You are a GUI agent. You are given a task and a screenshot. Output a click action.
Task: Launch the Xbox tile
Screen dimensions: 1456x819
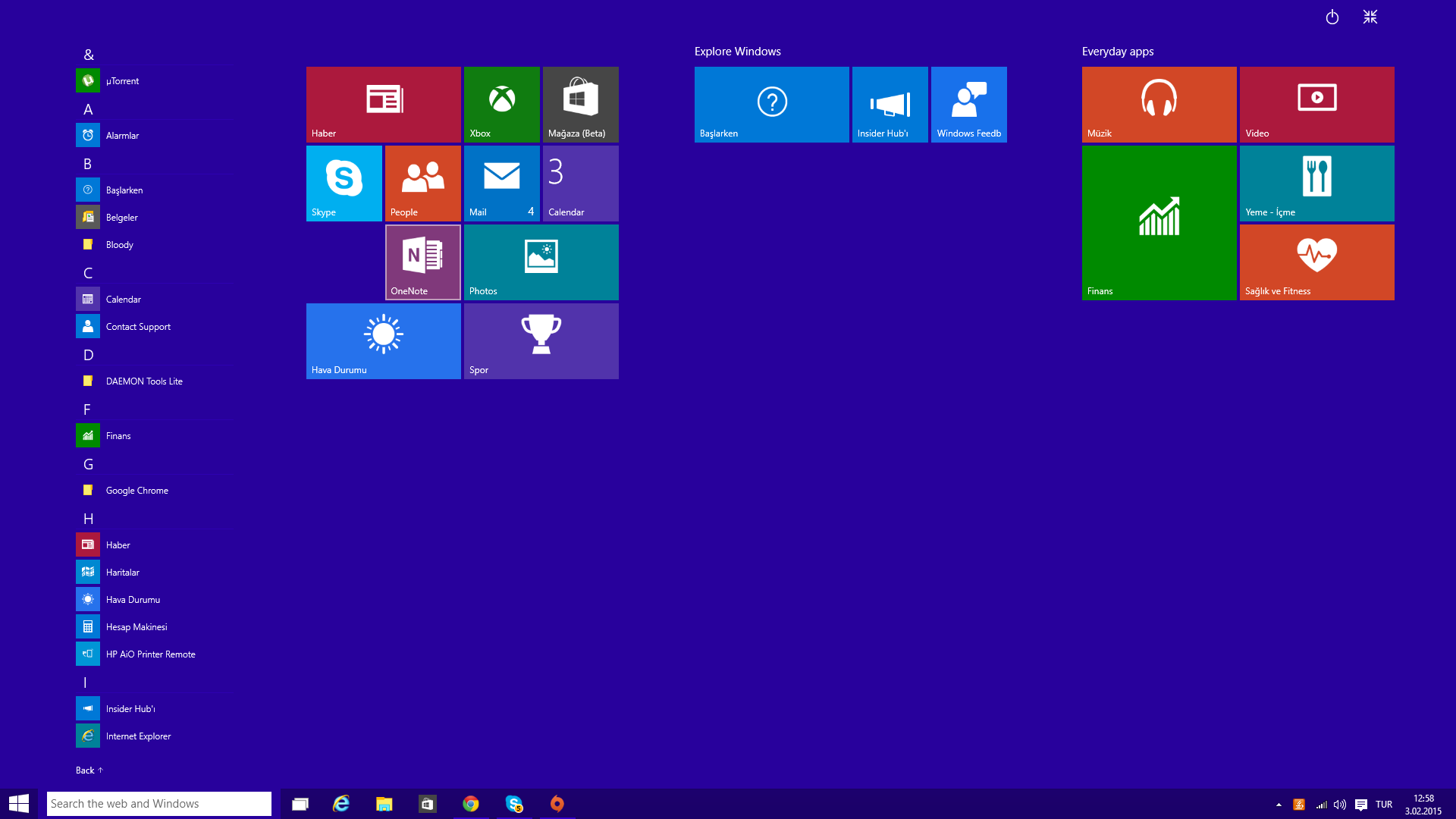[x=502, y=105]
